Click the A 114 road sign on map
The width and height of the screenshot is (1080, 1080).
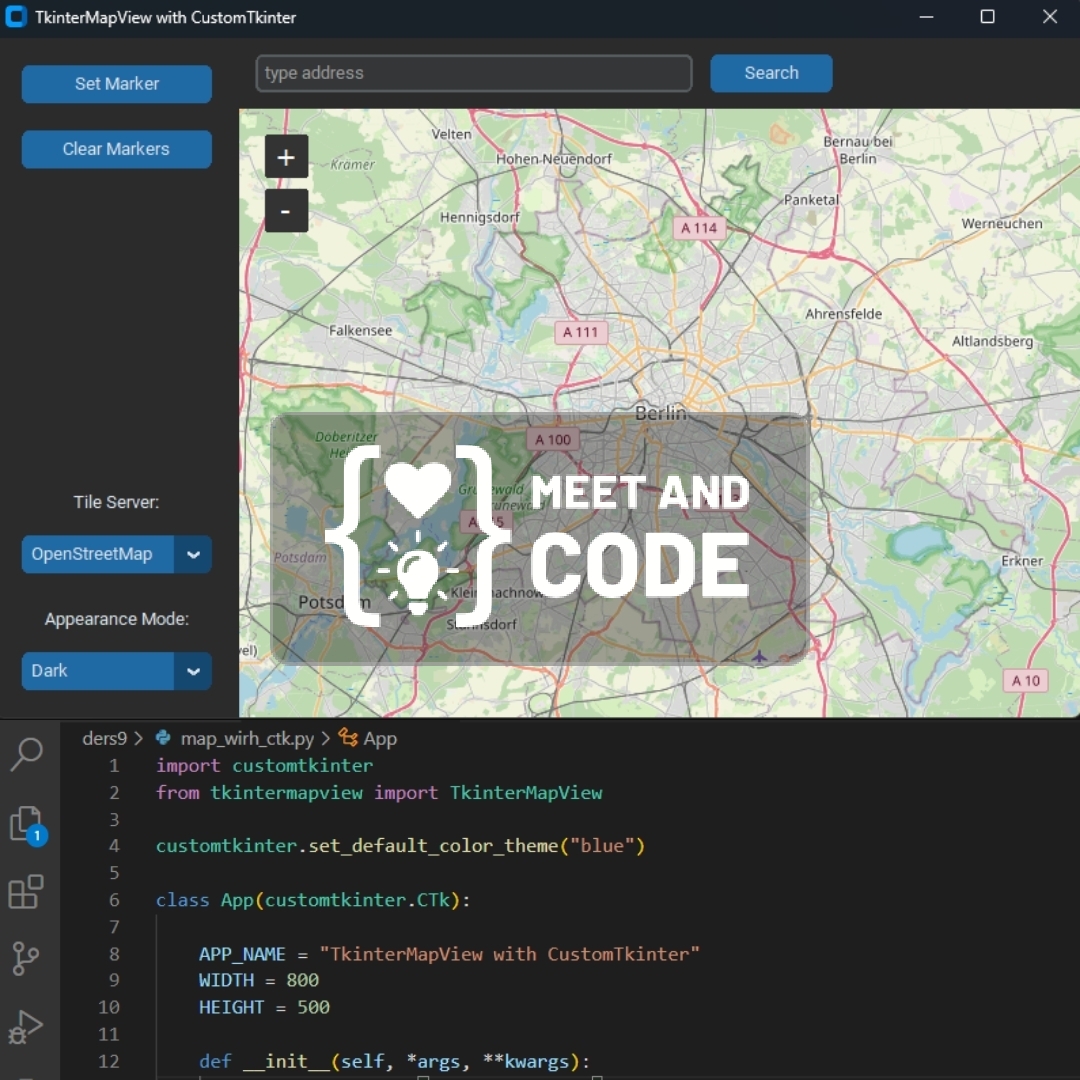tap(698, 228)
